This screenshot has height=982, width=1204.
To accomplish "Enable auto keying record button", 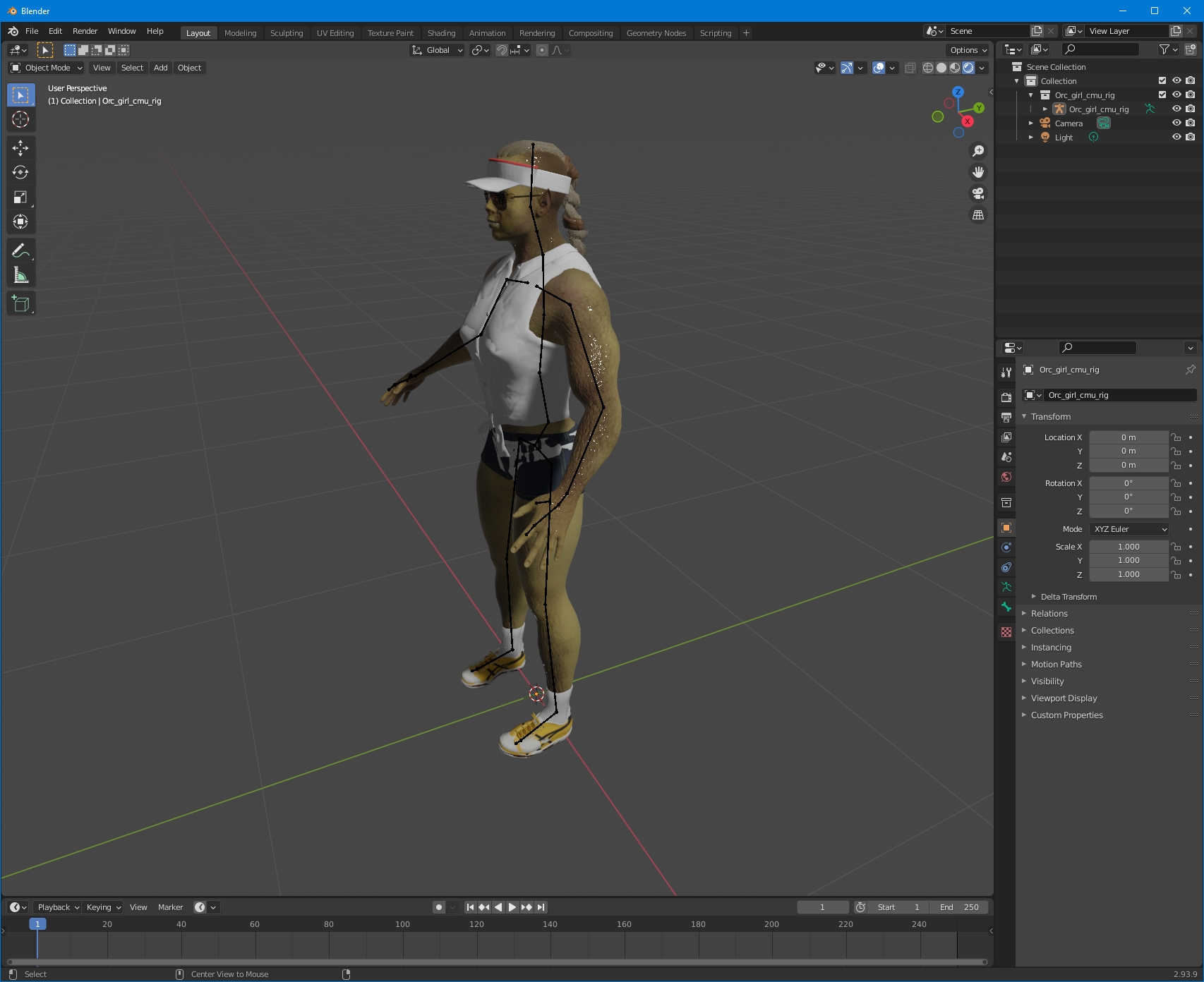I will tap(439, 907).
